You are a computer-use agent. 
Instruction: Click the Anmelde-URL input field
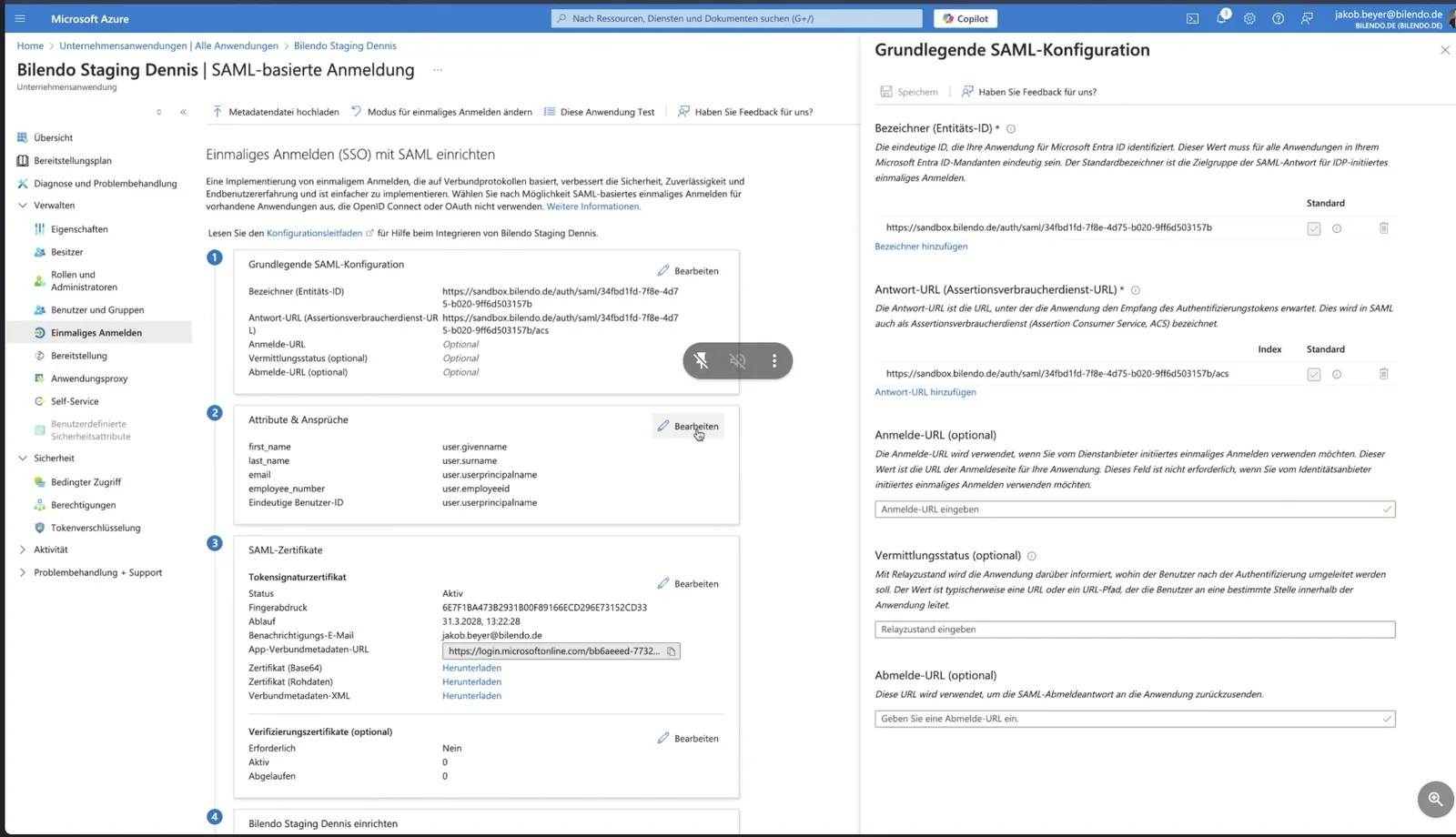pos(1135,509)
